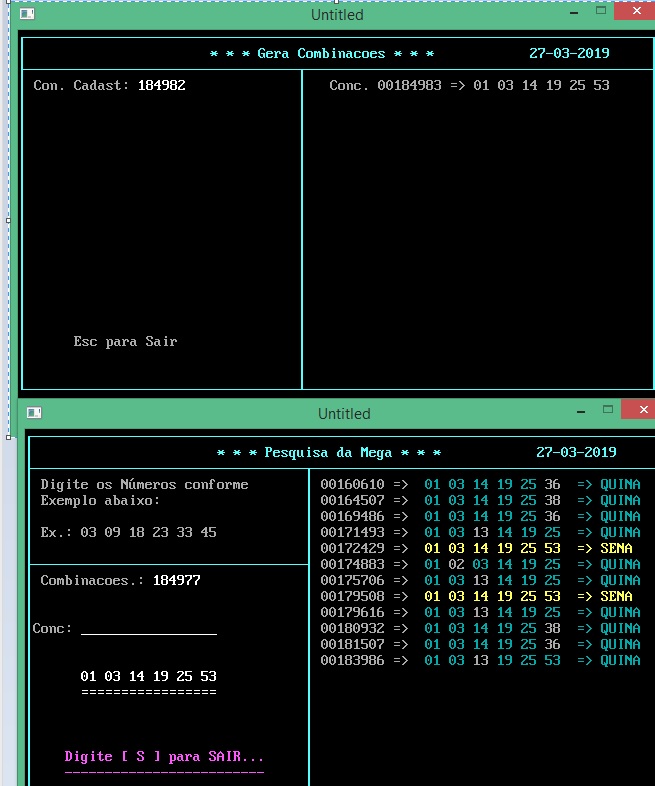Minimize the Gera Combinacoes window

click(573, 12)
